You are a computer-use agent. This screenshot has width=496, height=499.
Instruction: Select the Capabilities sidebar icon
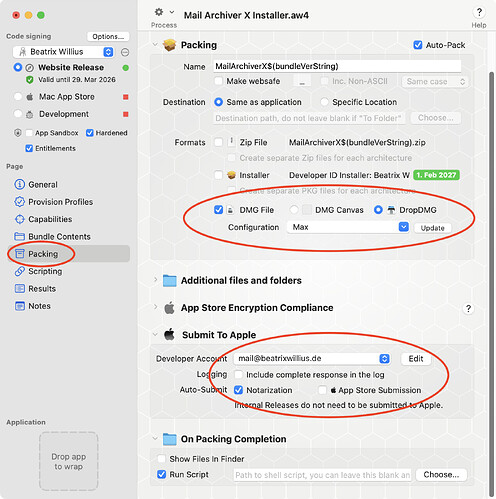coord(20,219)
